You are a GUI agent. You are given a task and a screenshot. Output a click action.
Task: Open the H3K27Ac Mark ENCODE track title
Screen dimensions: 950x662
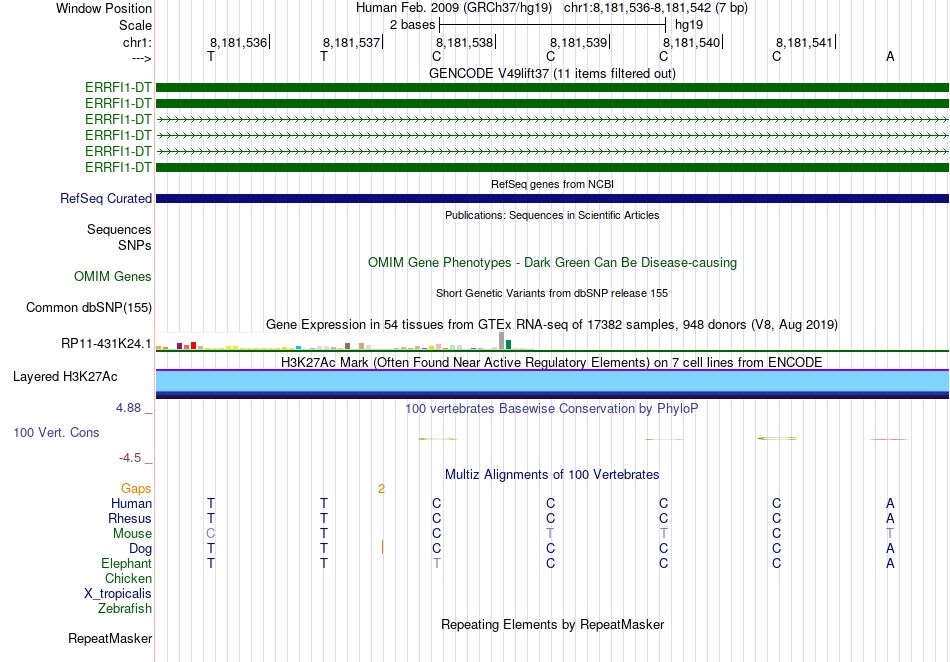coord(552,363)
